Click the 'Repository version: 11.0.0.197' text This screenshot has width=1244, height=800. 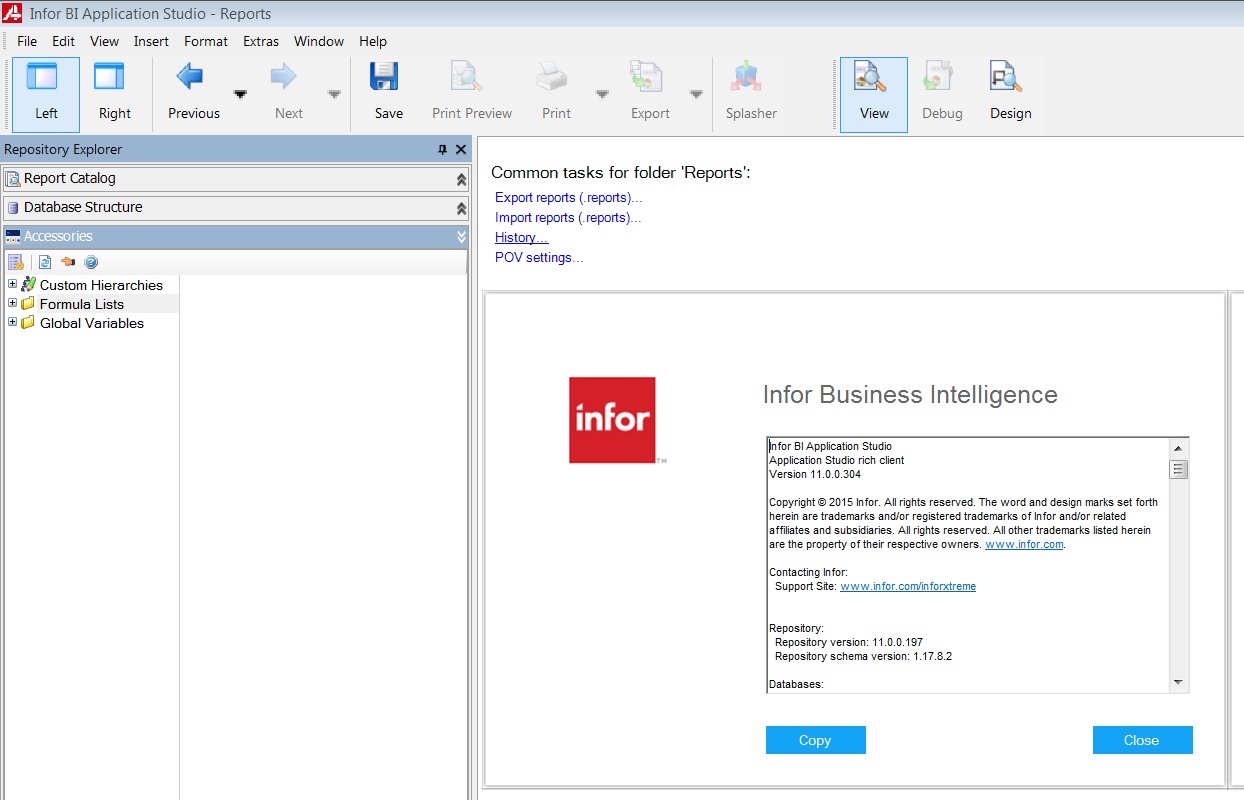(848, 643)
